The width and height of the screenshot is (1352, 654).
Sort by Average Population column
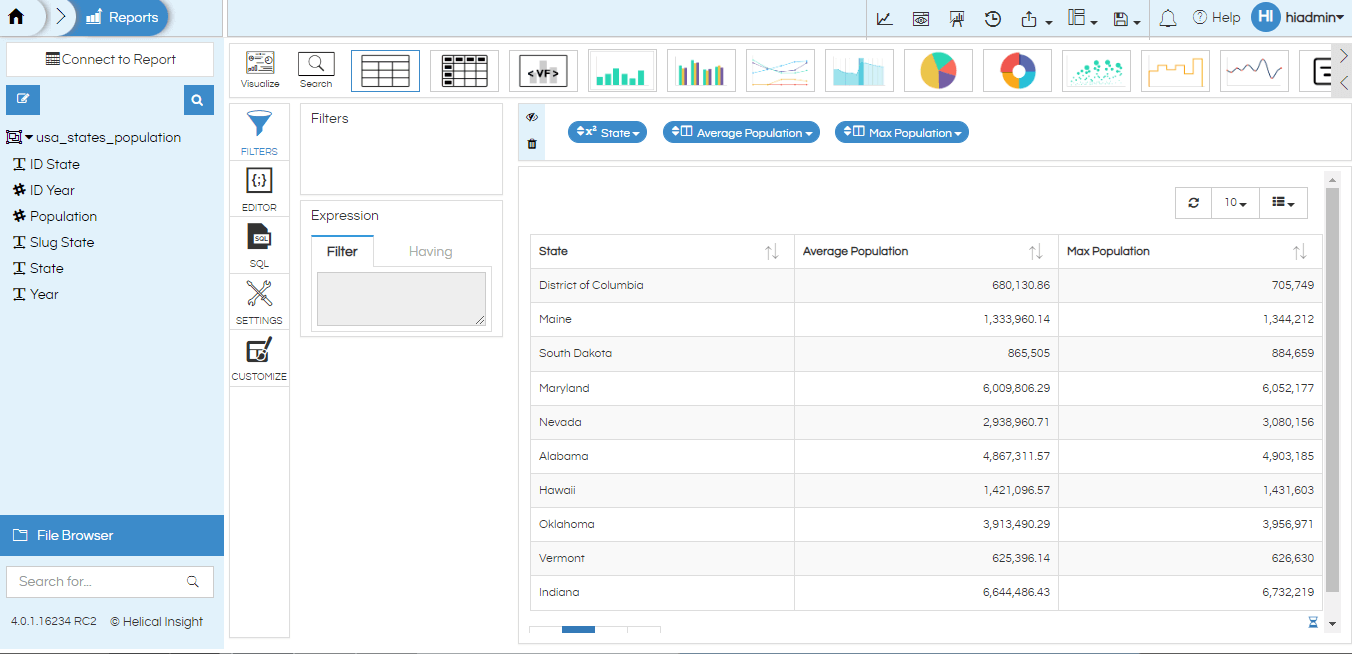tap(1035, 252)
